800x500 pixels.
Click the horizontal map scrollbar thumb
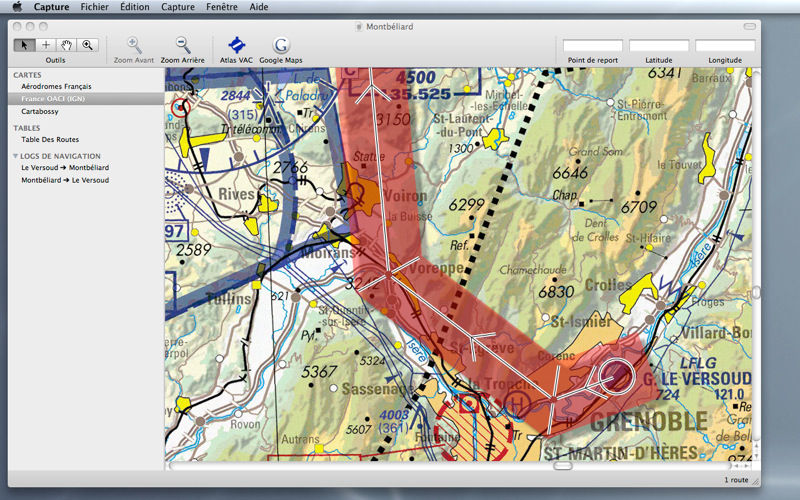pos(563,466)
